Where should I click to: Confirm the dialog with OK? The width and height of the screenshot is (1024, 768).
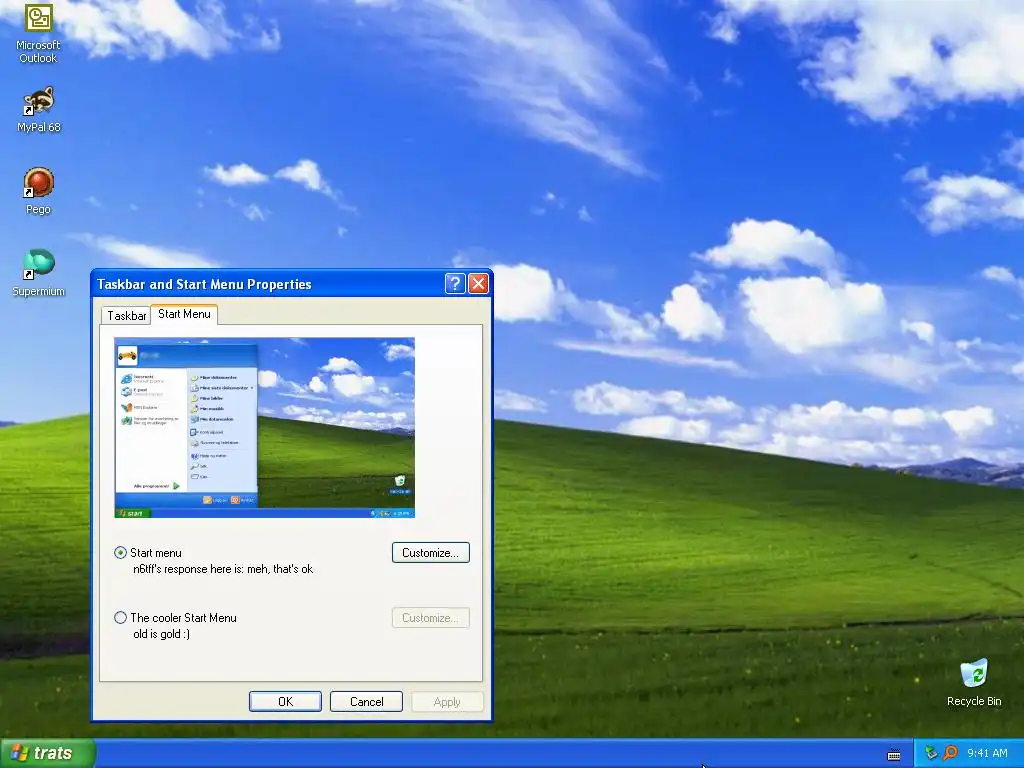[285, 701]
